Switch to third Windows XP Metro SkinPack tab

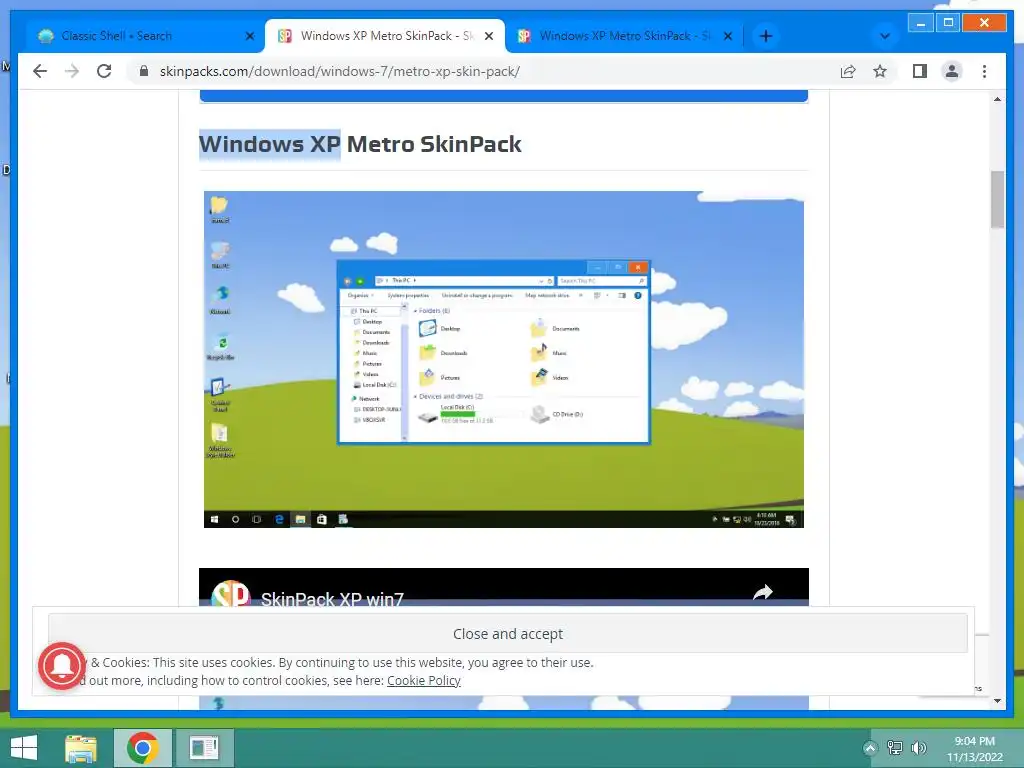tap(624, 36)
